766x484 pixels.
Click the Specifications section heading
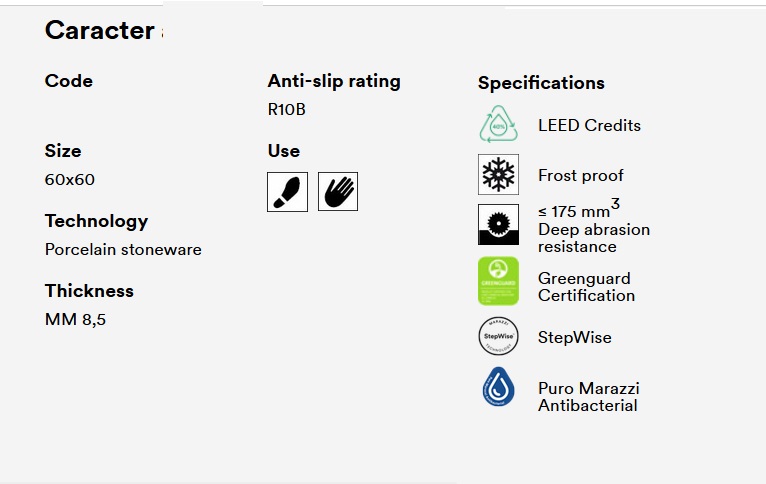coord(541,83)
